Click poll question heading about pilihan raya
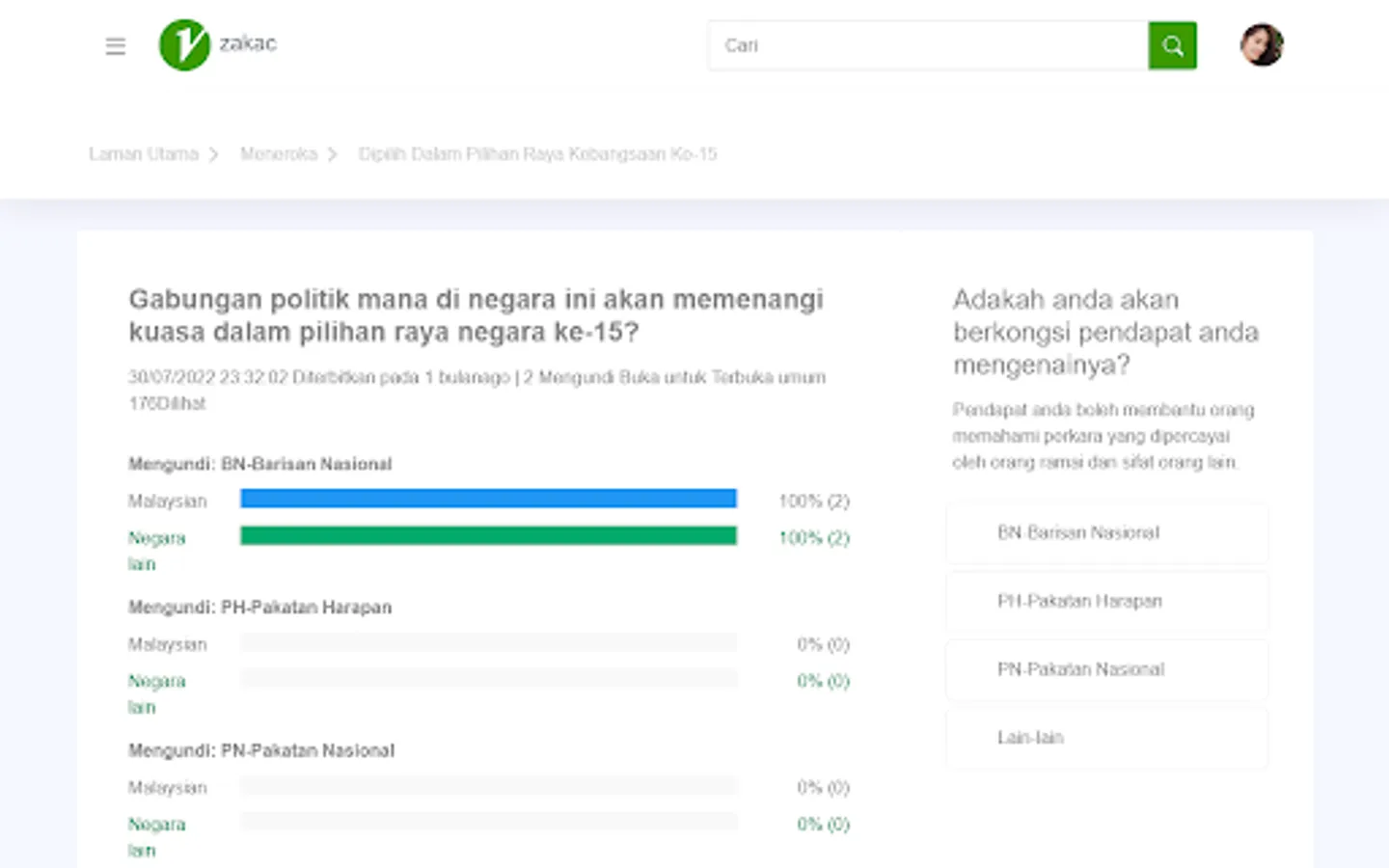 (477, 315)
